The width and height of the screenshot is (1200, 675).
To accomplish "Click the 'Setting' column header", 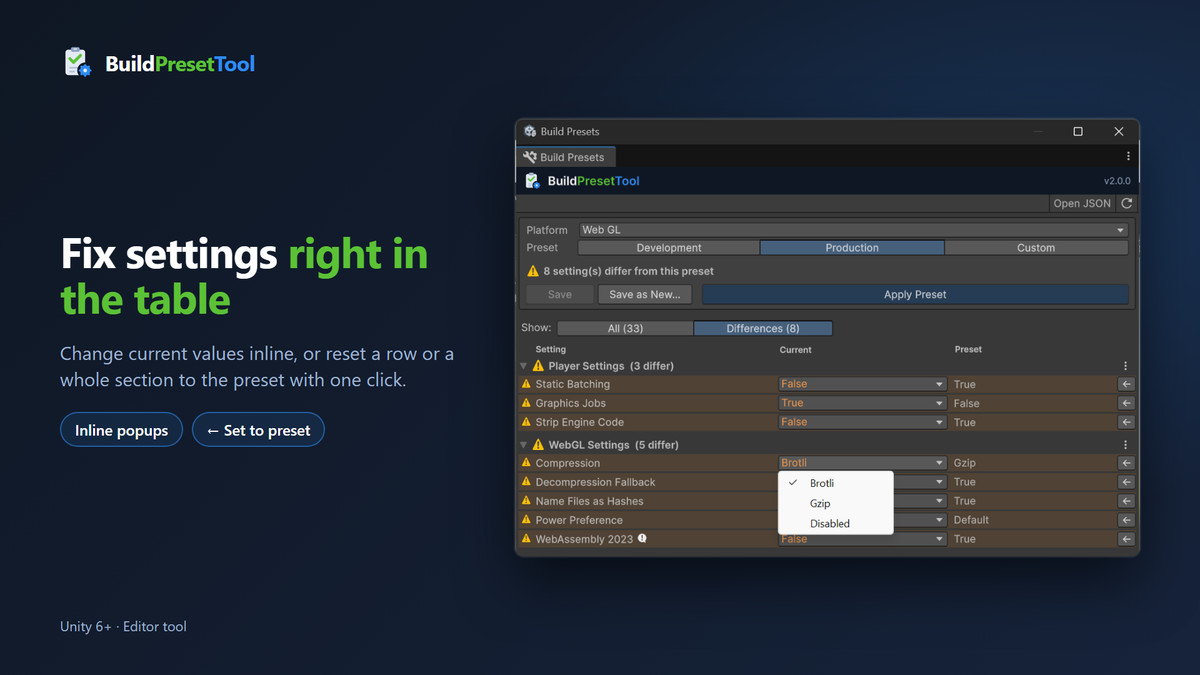I will pyautogui.click(x=551, y=349).
